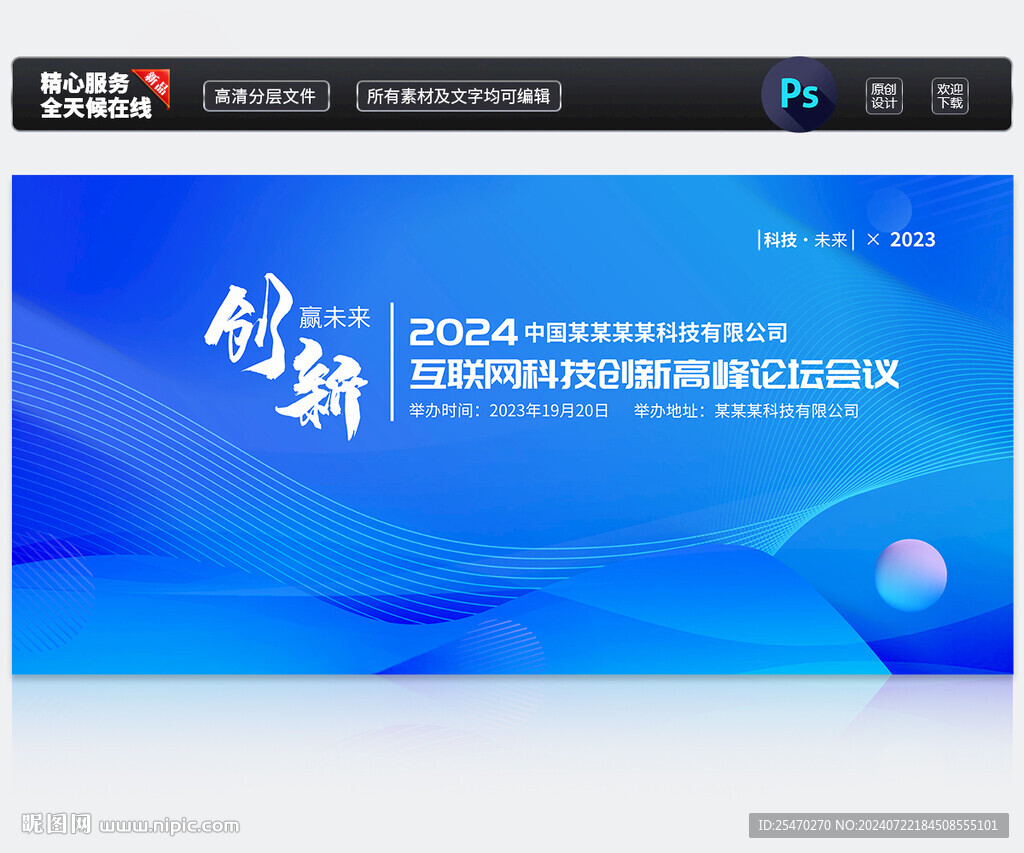Open the banner design preview image
Screen dimensions: 1024x853
tap(512, 424)
